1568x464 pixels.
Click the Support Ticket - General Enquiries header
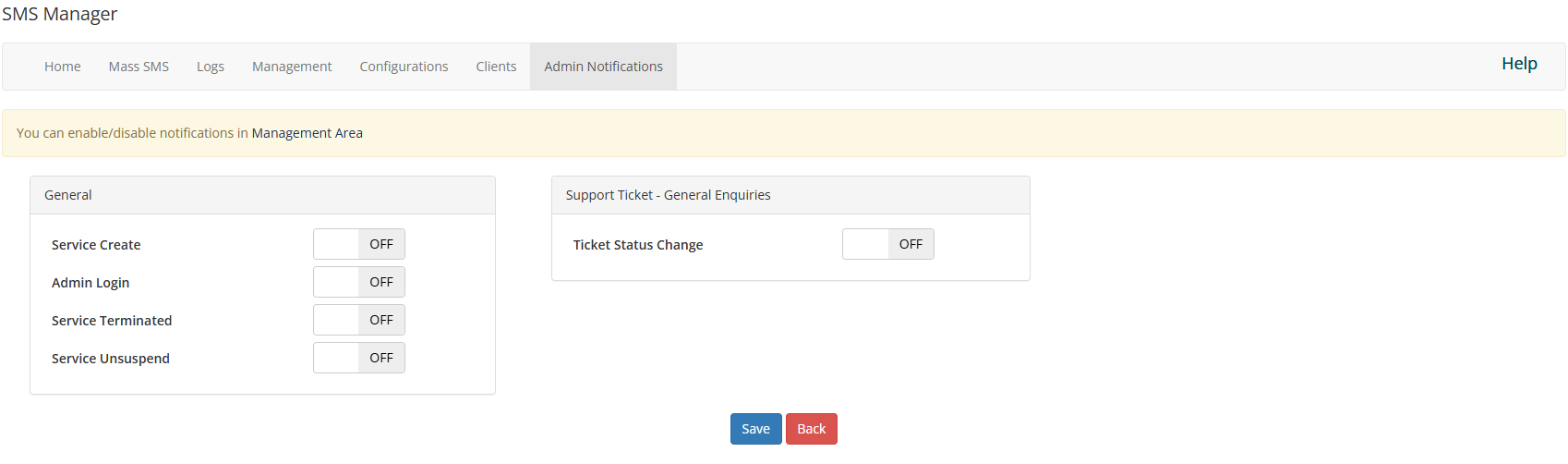click(790, 195)
